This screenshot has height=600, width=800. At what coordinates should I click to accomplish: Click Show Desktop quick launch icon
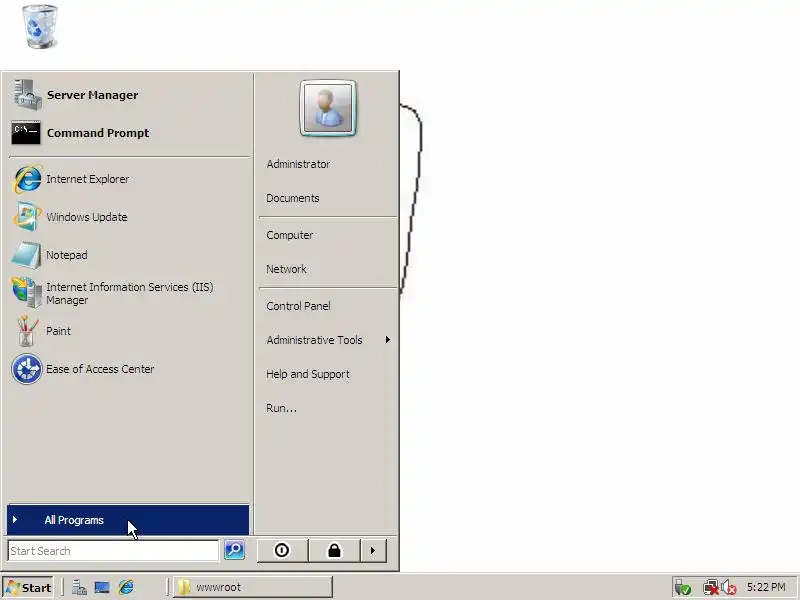(x=102, y=587)
